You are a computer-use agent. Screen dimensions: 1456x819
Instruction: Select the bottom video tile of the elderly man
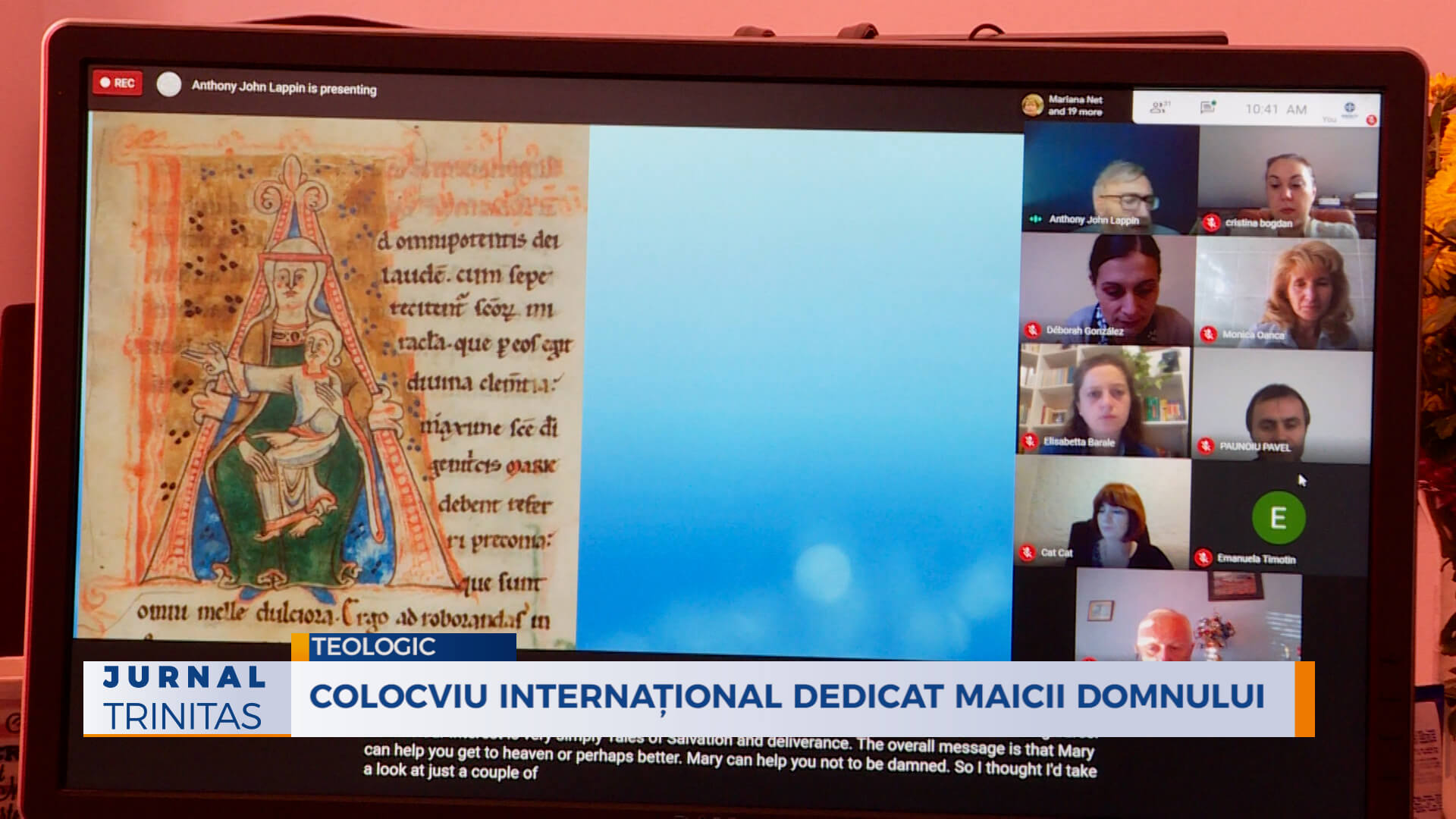click(1188, 616)
